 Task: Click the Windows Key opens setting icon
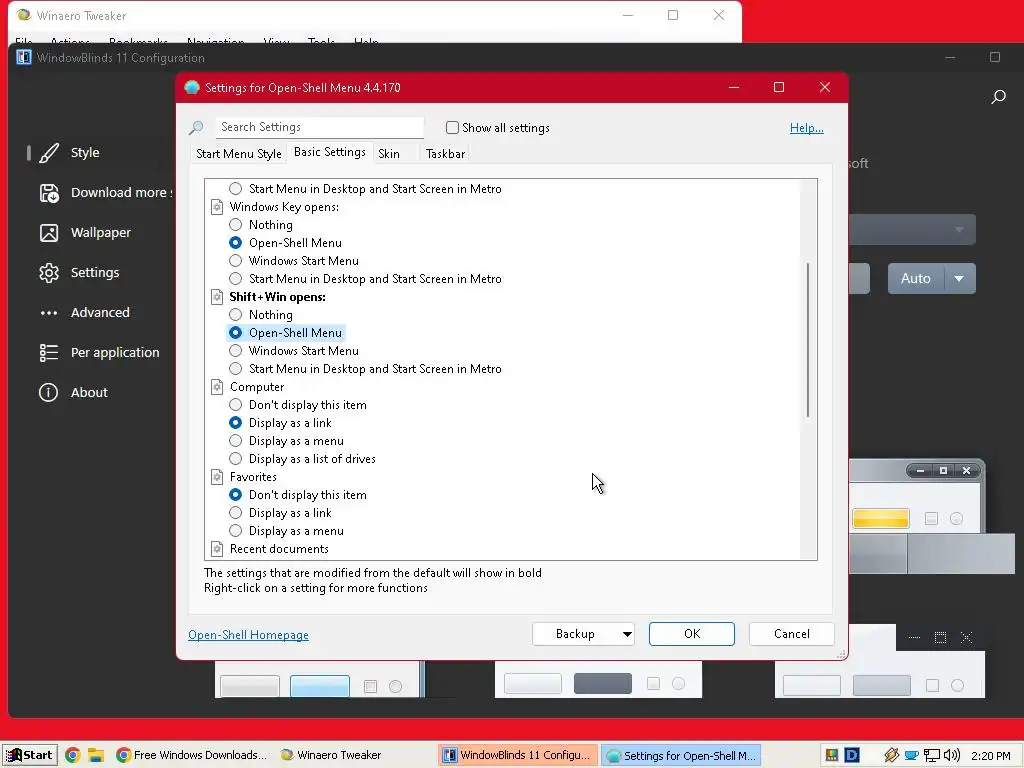[217, 207]
